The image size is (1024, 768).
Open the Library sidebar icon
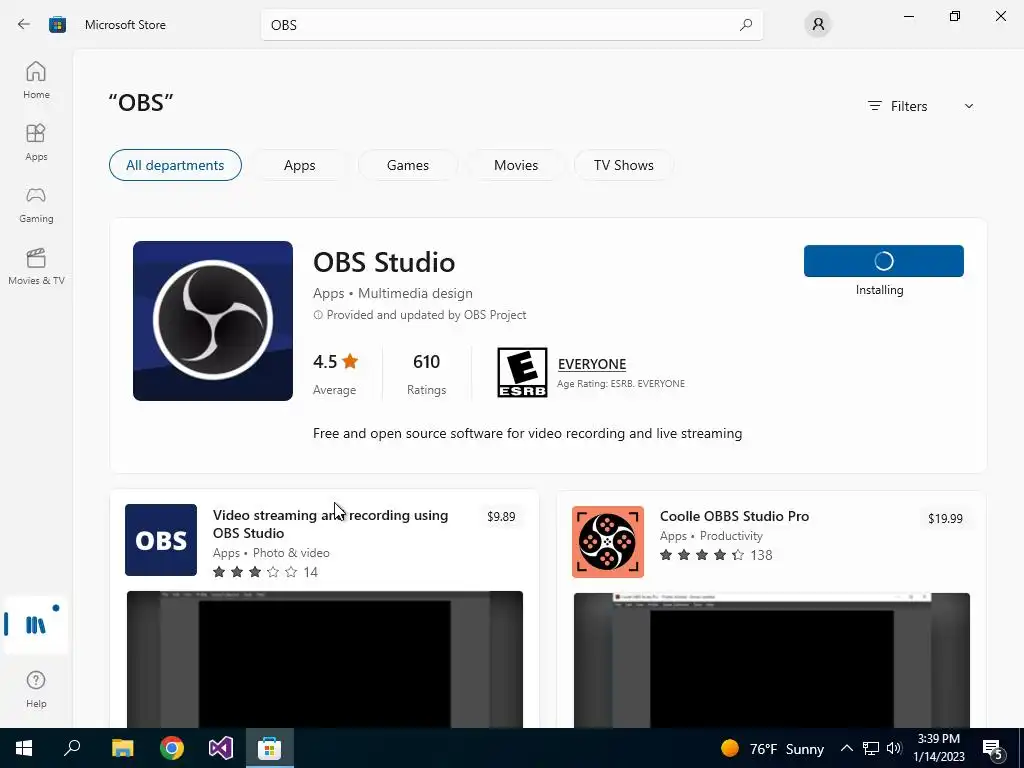coord(36,625)
